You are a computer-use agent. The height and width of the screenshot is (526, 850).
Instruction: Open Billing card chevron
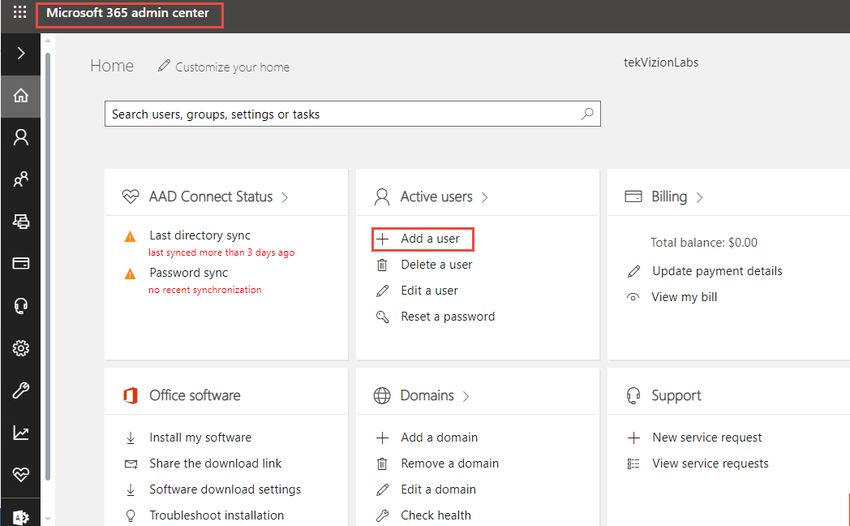tap(699, 197)
